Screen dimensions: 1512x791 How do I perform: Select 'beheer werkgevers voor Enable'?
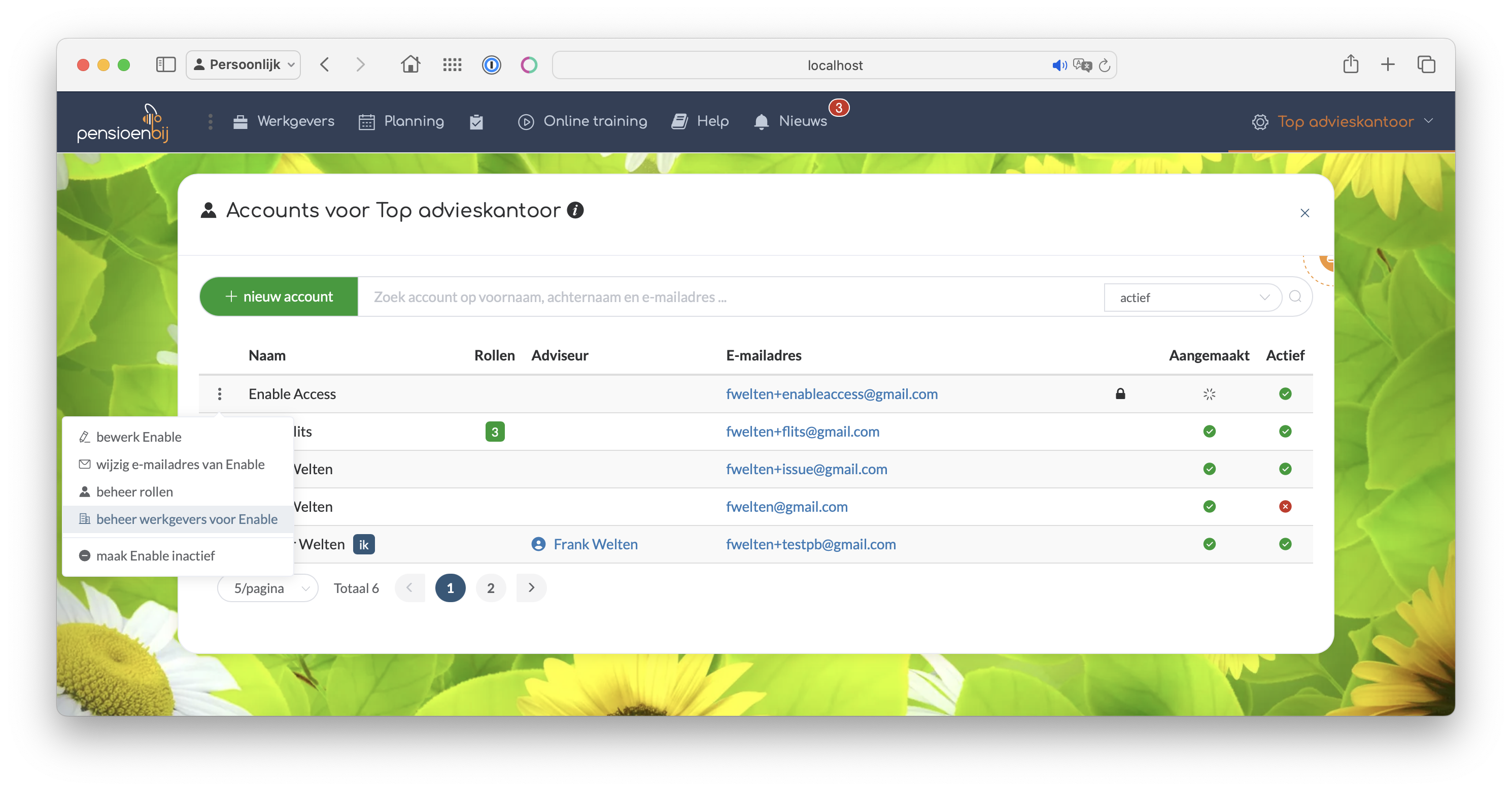(177, 519)
